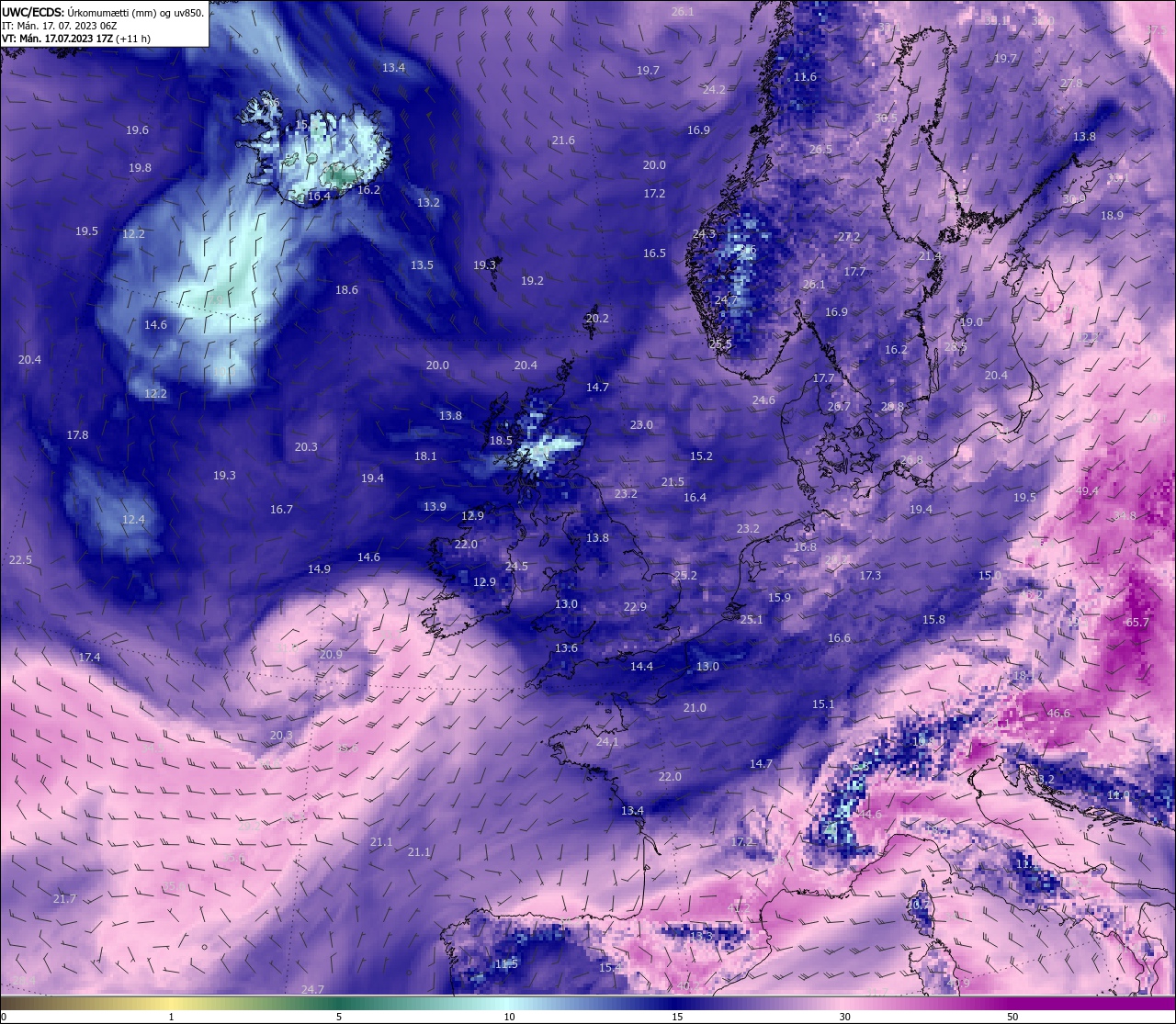Click the 34.8 value on the map
Image resolution: width=1176 pixels, height=1024 pixels.
click(x=1125, y=516)
